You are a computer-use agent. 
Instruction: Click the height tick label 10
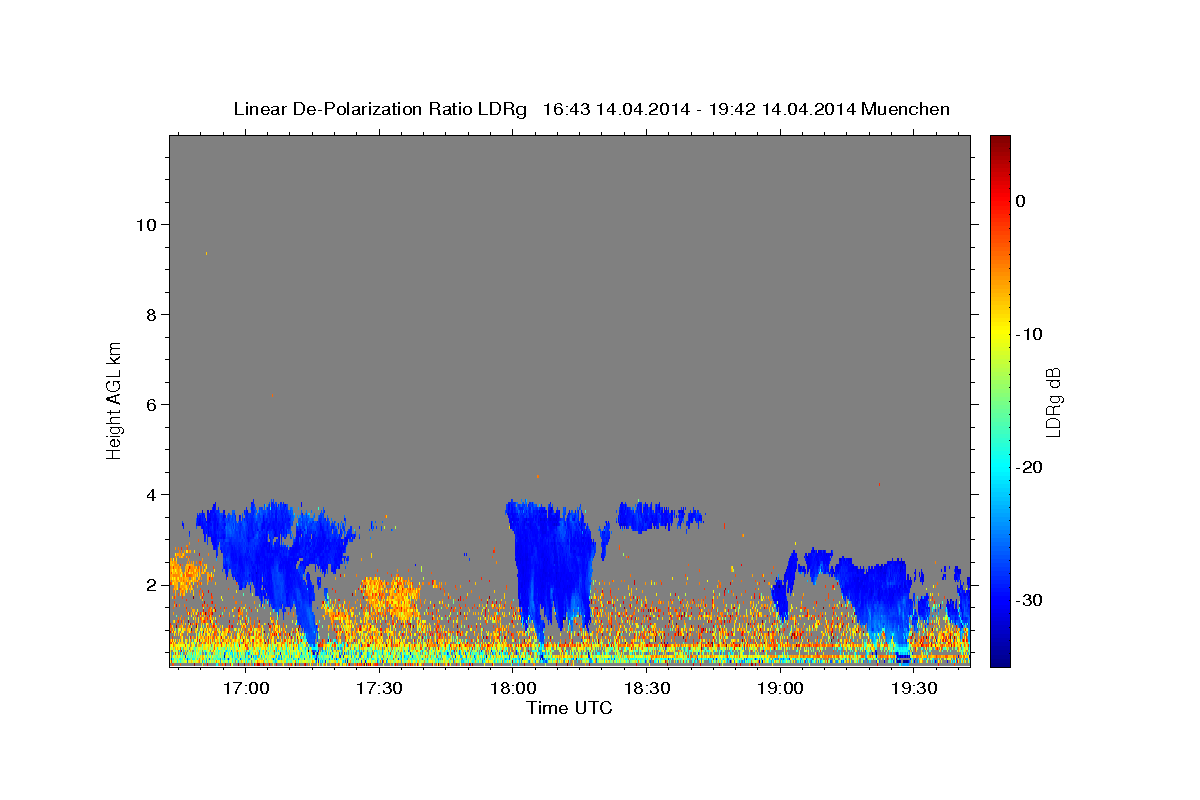click(x=146, y=224)
